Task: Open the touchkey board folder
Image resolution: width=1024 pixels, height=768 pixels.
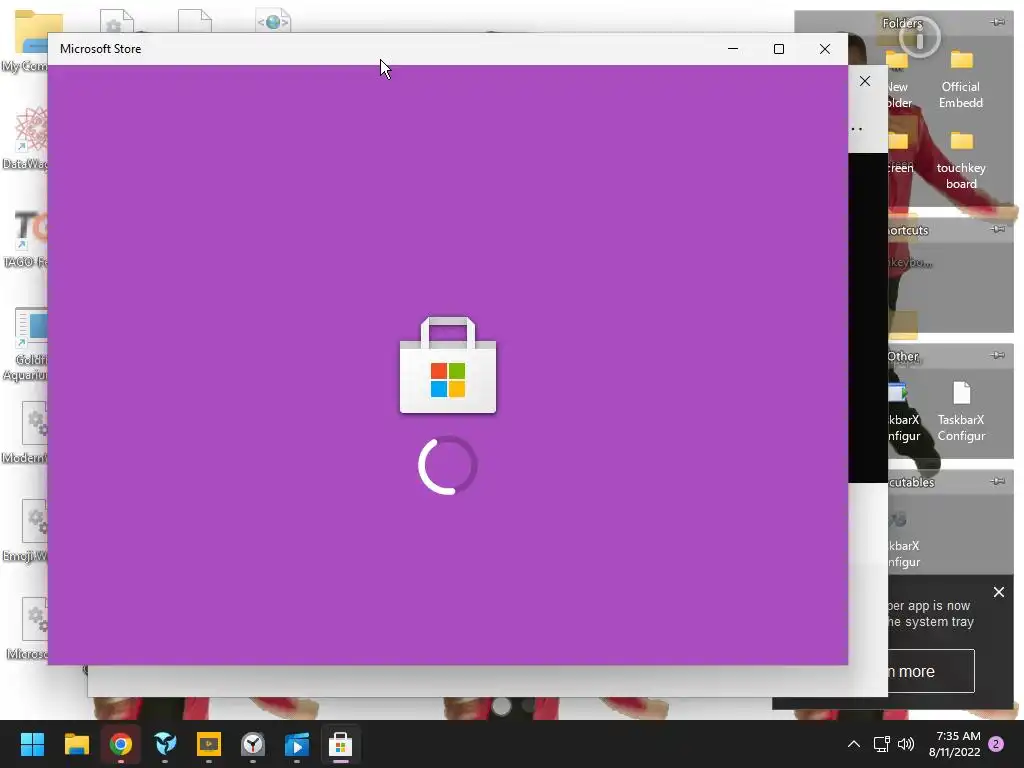Action: (961, 160)
